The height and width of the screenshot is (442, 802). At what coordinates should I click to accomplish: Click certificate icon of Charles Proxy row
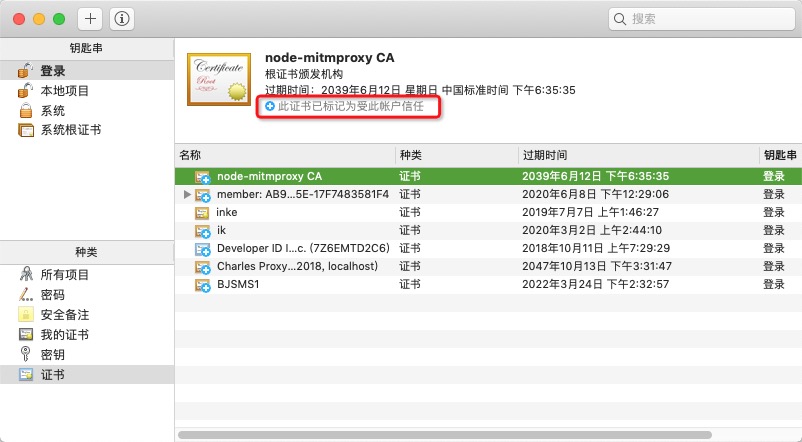coord(203,267)
